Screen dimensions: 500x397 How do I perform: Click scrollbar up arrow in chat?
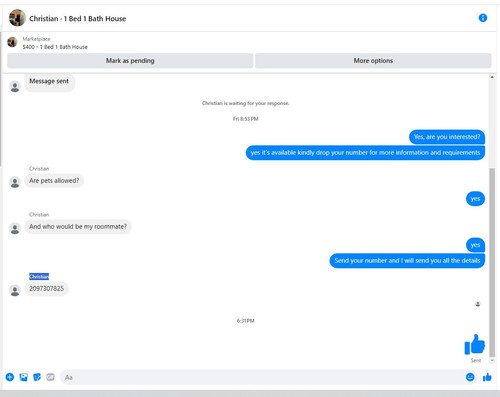492,77
